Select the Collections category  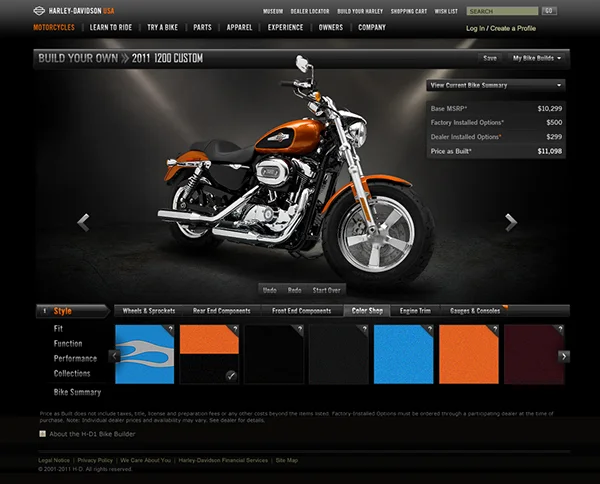click(x=72, y=373)
